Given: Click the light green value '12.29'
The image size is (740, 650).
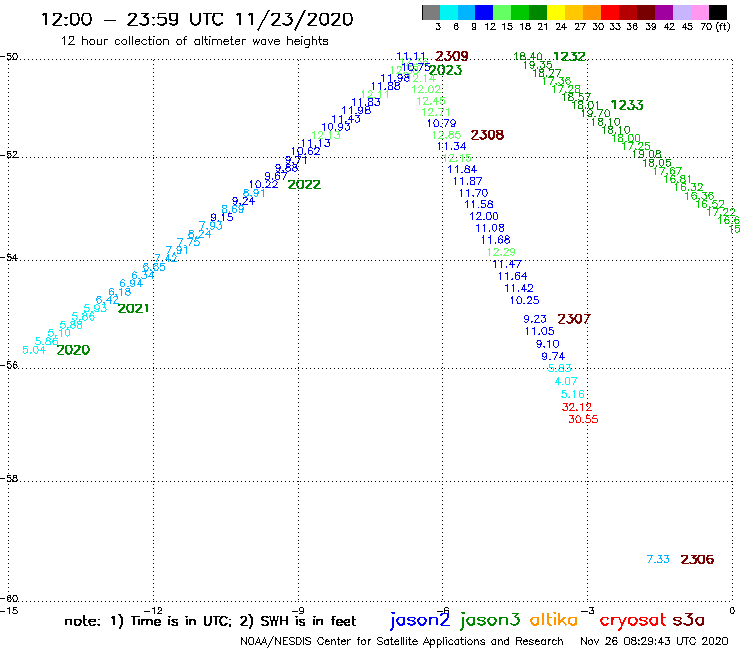Looking at the screenshot, I should (501, 252).
